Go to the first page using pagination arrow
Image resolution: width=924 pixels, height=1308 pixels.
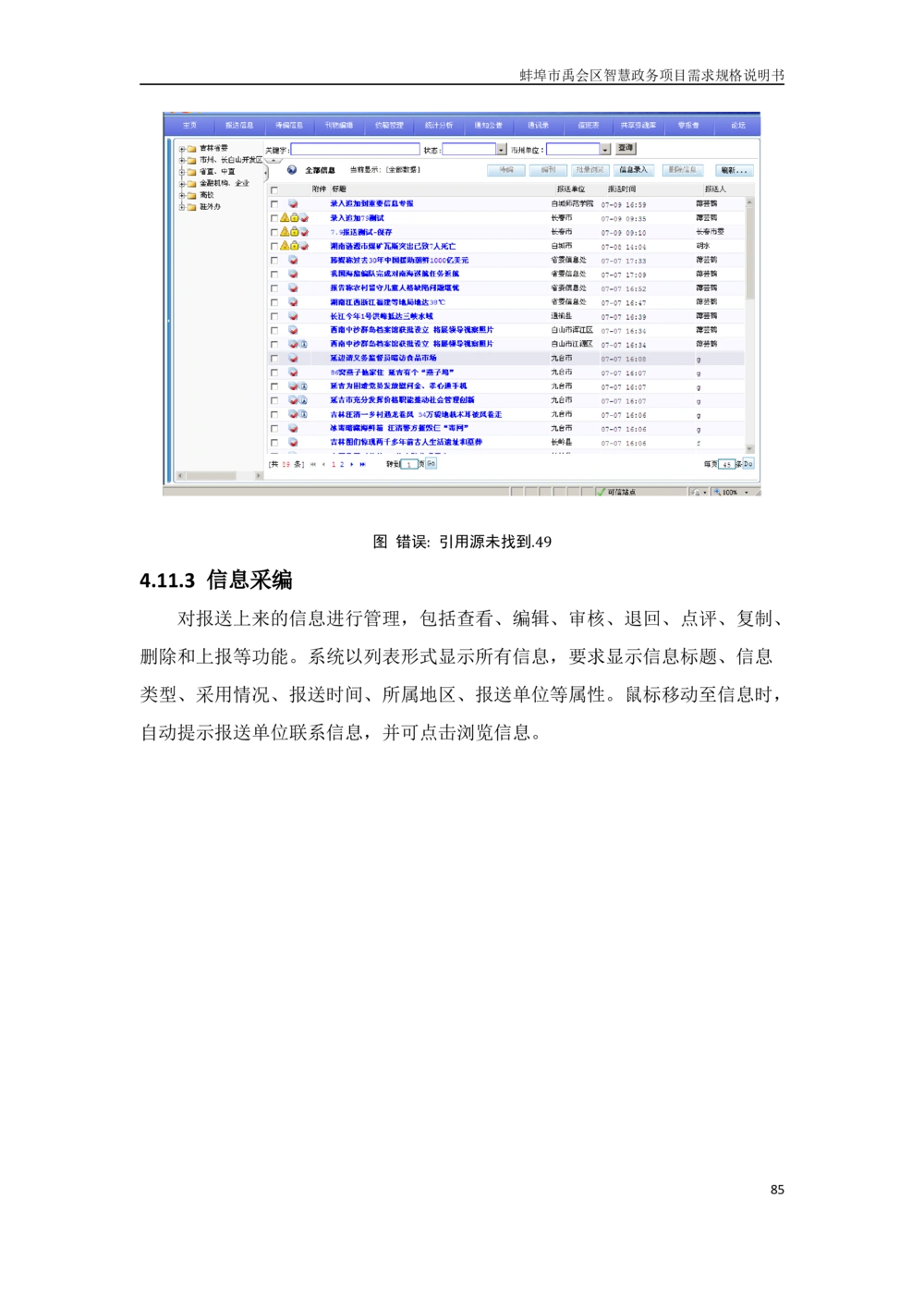(x=313, y=464)
